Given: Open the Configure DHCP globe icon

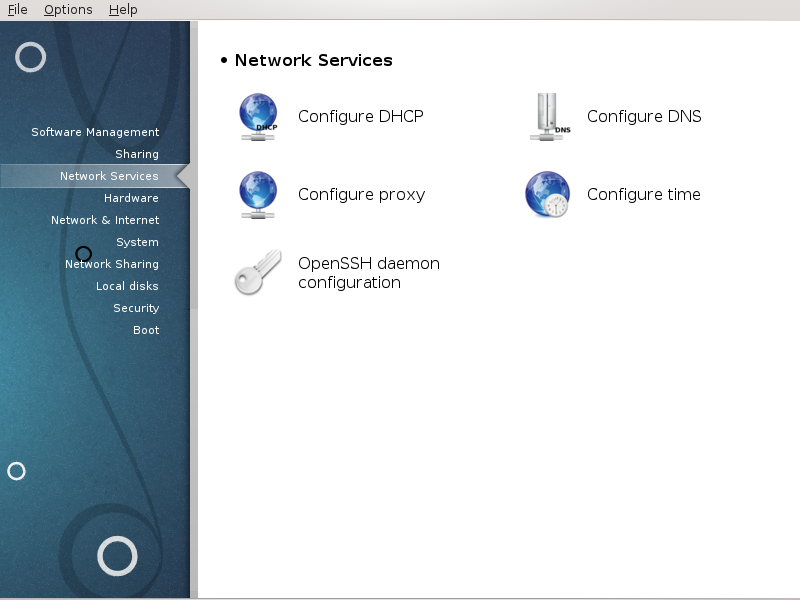Looking at the screenshot, I should pyautogui.click(x=258, y=117).
